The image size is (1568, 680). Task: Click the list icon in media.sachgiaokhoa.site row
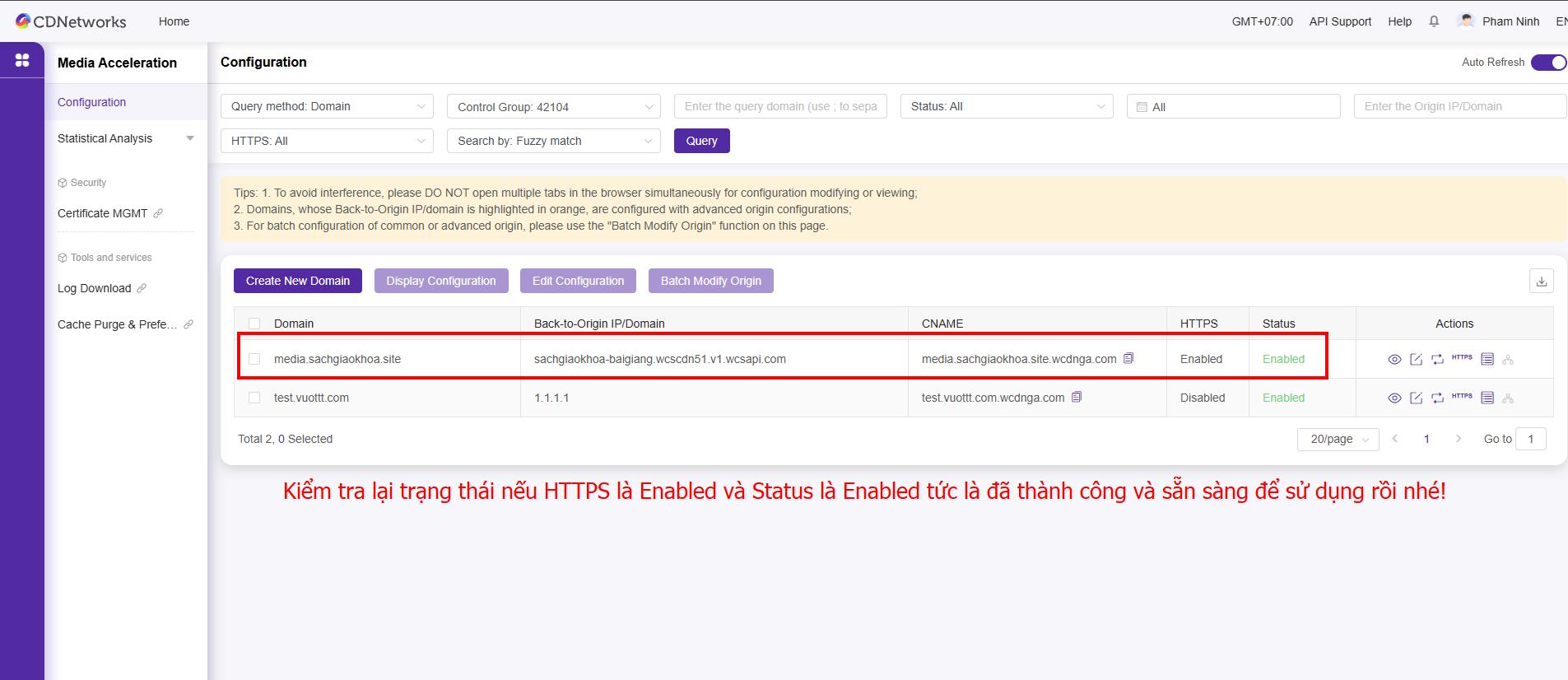1487,359
